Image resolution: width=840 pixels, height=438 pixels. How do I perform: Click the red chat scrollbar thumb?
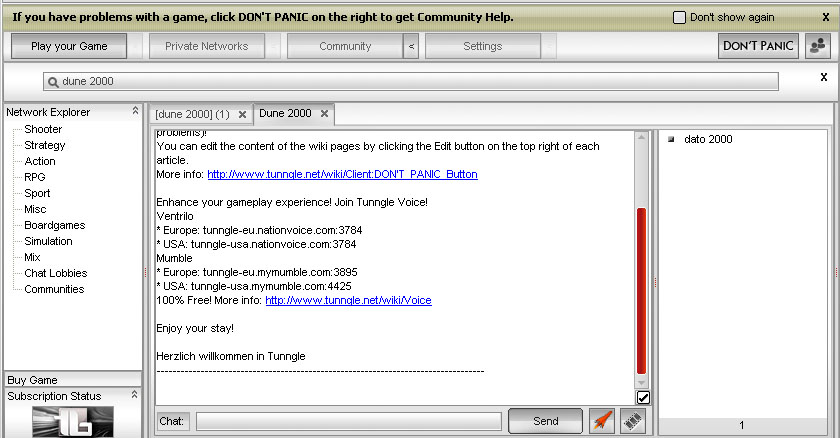click(641, 291)
